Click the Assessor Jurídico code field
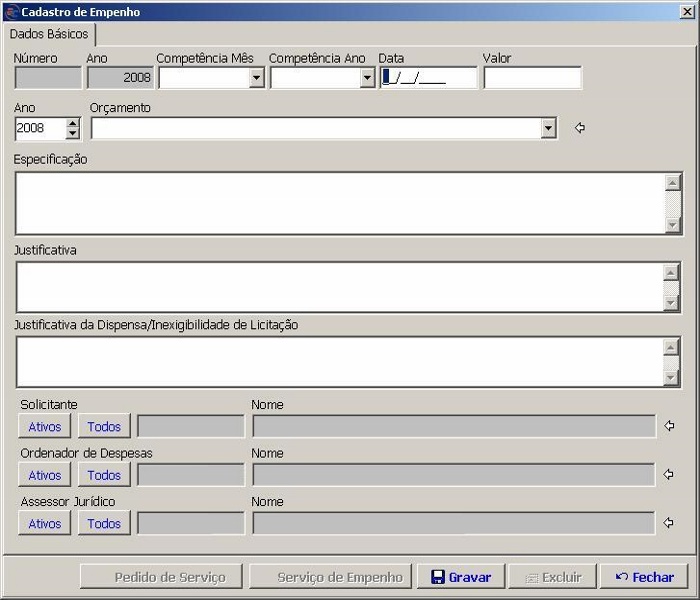The image size is (700, 600). 191,523
